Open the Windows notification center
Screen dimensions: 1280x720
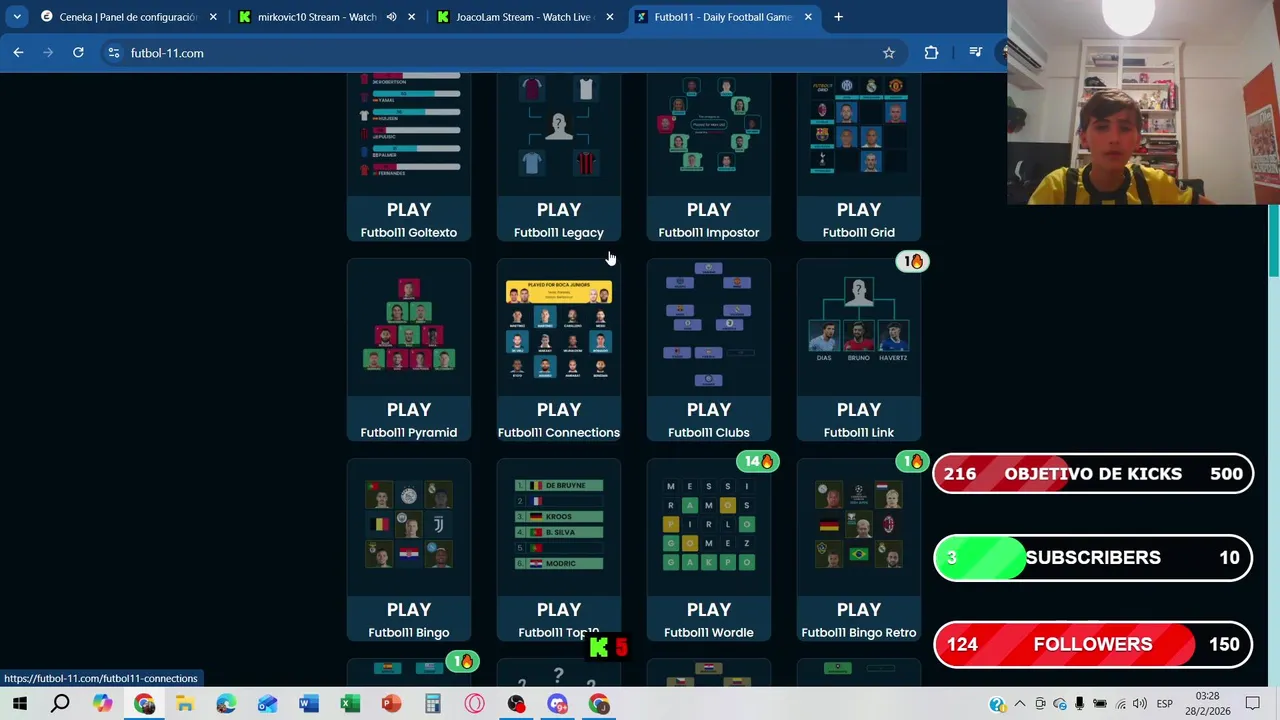(x=1253, y=704)
